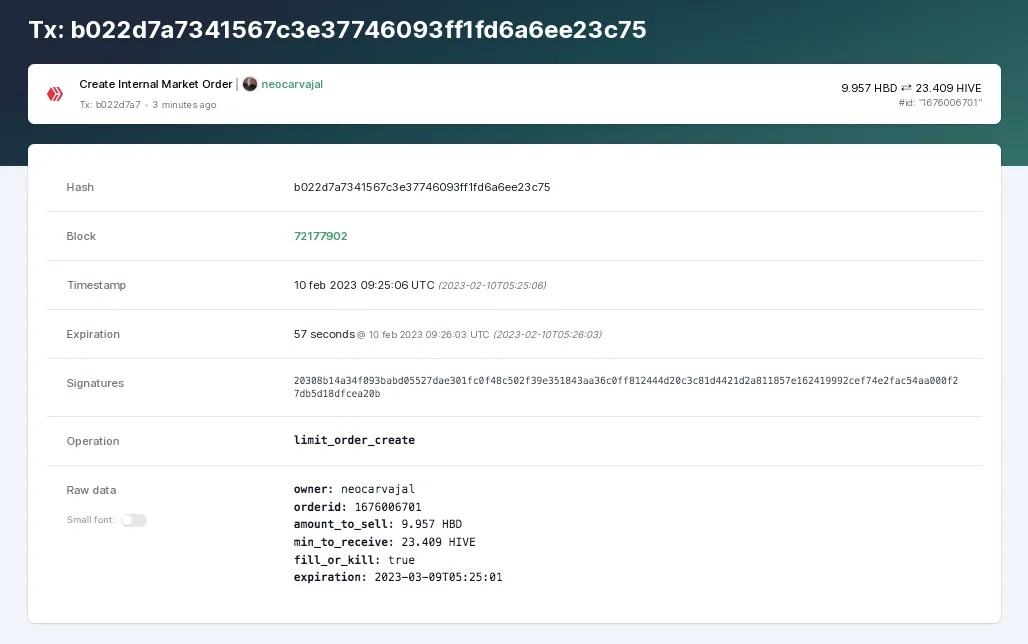Viewport: 1028px width, 644px height.
Task: Click the 'owner: neocarvajal' raw data line
Action: point(354,489)
